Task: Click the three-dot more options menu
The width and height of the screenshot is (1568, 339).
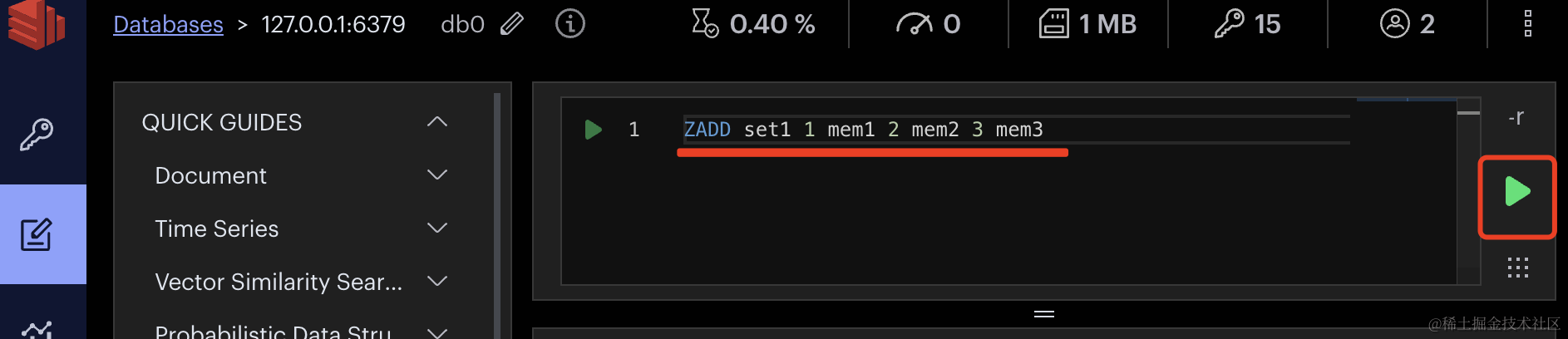Action: (1527, 24)
